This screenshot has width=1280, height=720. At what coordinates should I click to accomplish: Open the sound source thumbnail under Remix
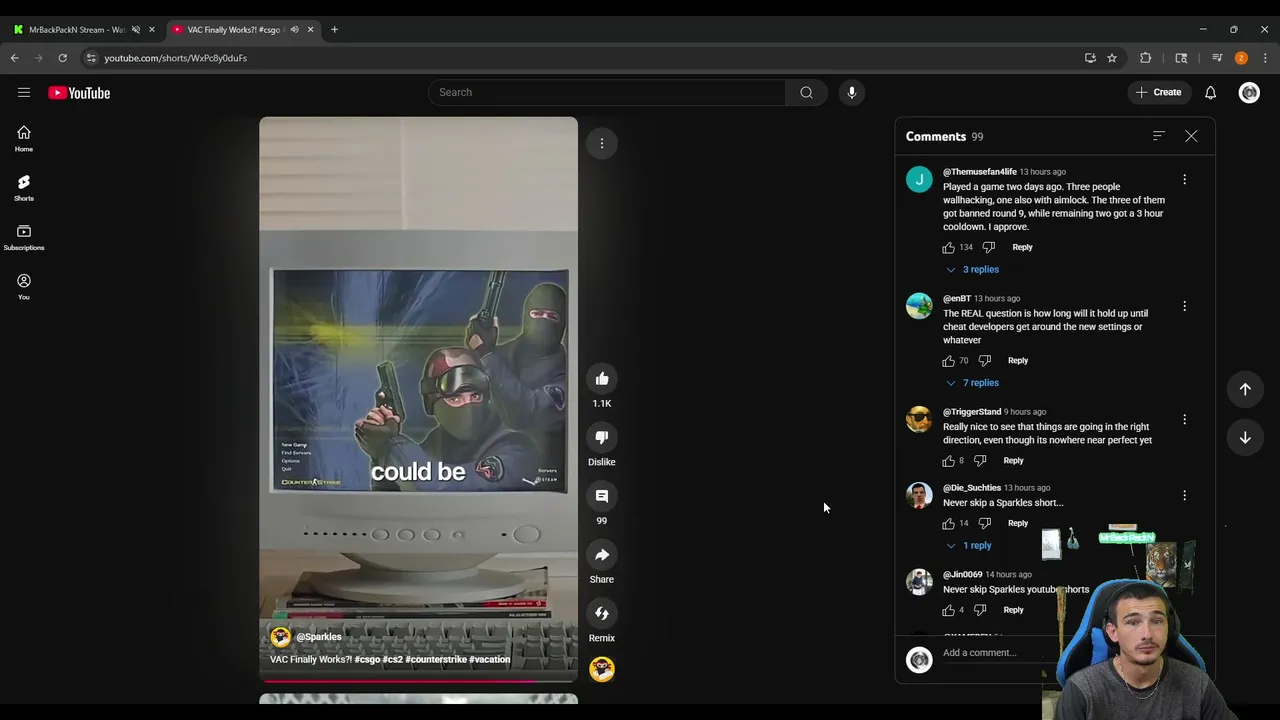[x=602, y=669]
